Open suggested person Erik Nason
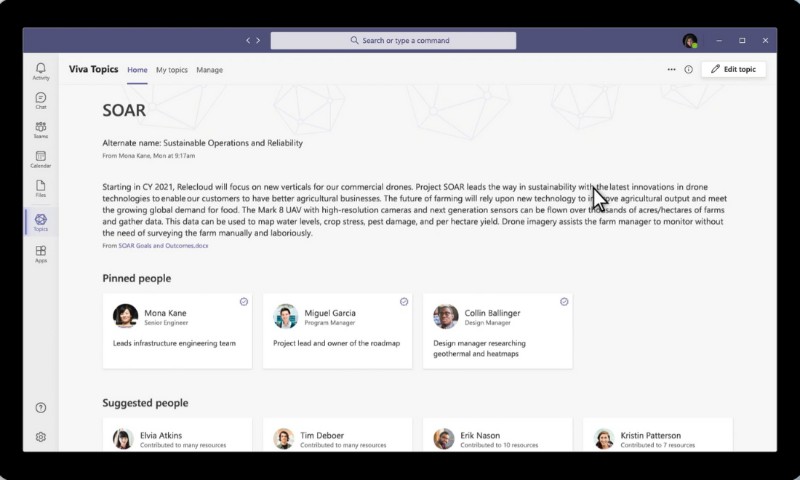Image resolution: width=800 pixels, height=480 pixels. pyautogui.click(x=497, y=435)
